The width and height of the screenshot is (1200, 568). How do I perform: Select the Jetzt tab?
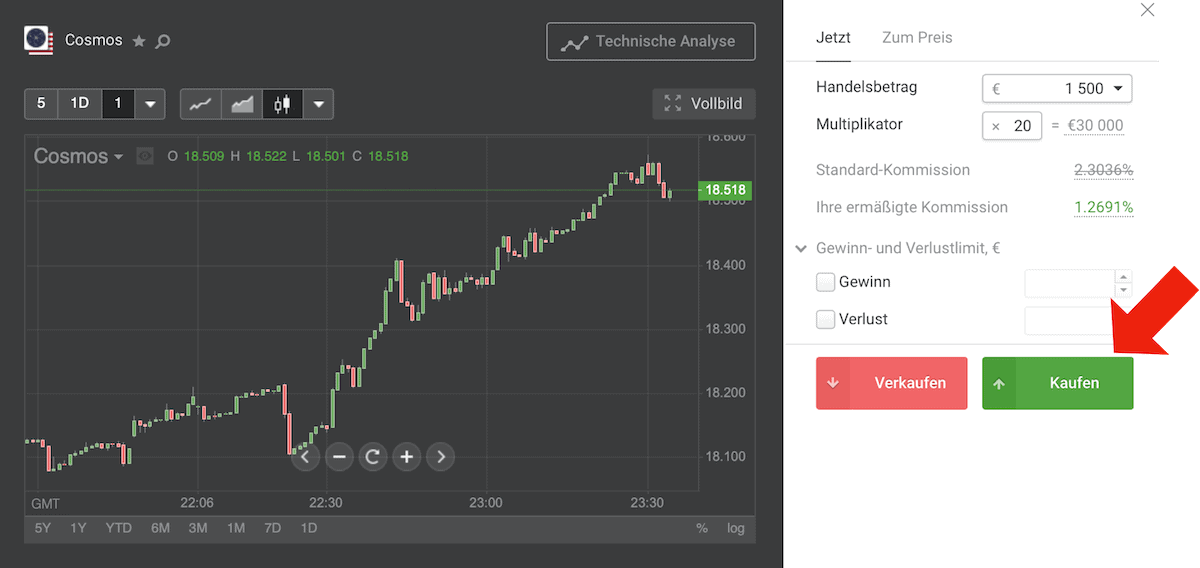[x=833, y=38]
